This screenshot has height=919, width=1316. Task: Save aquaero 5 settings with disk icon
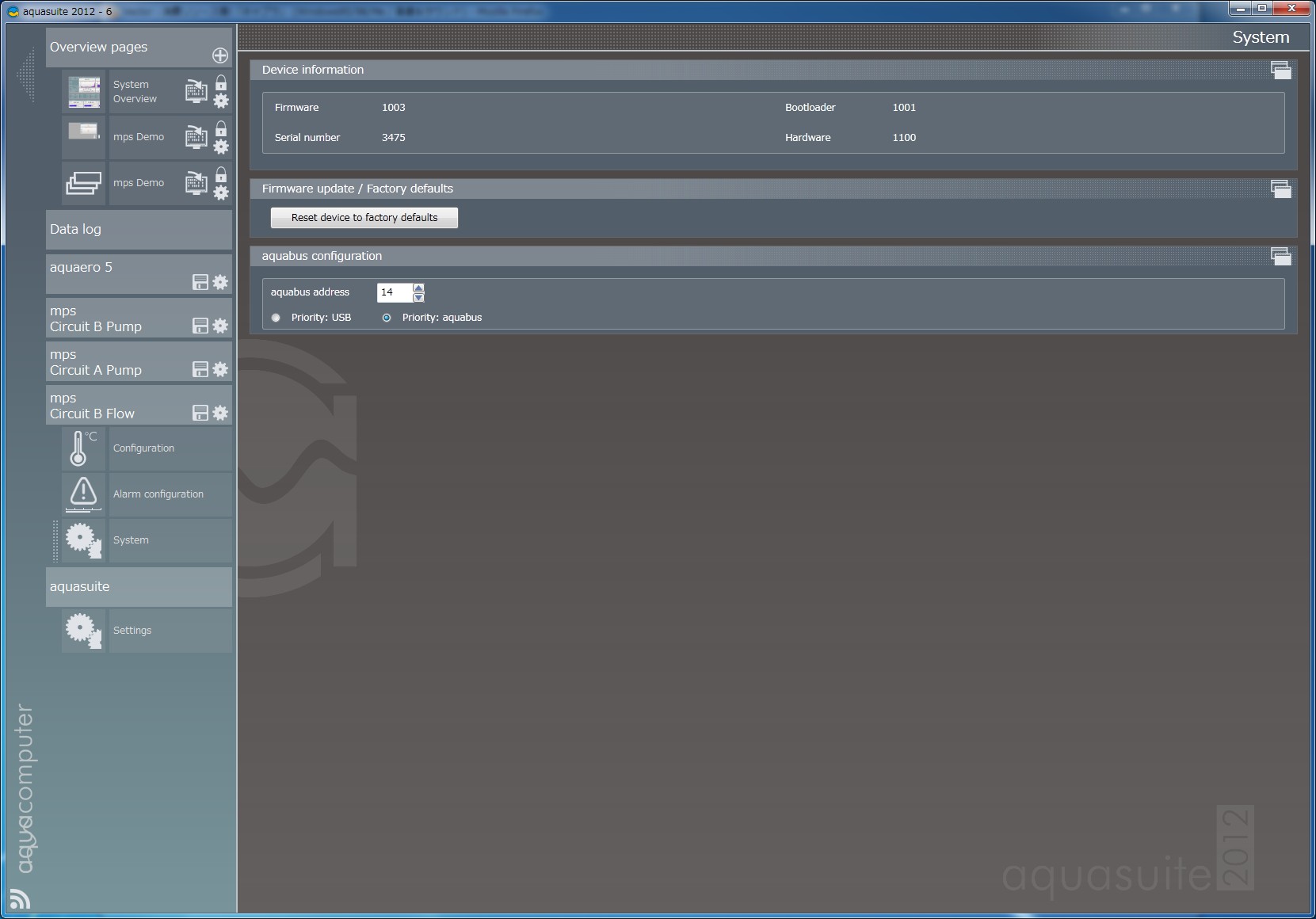[200, 282]
